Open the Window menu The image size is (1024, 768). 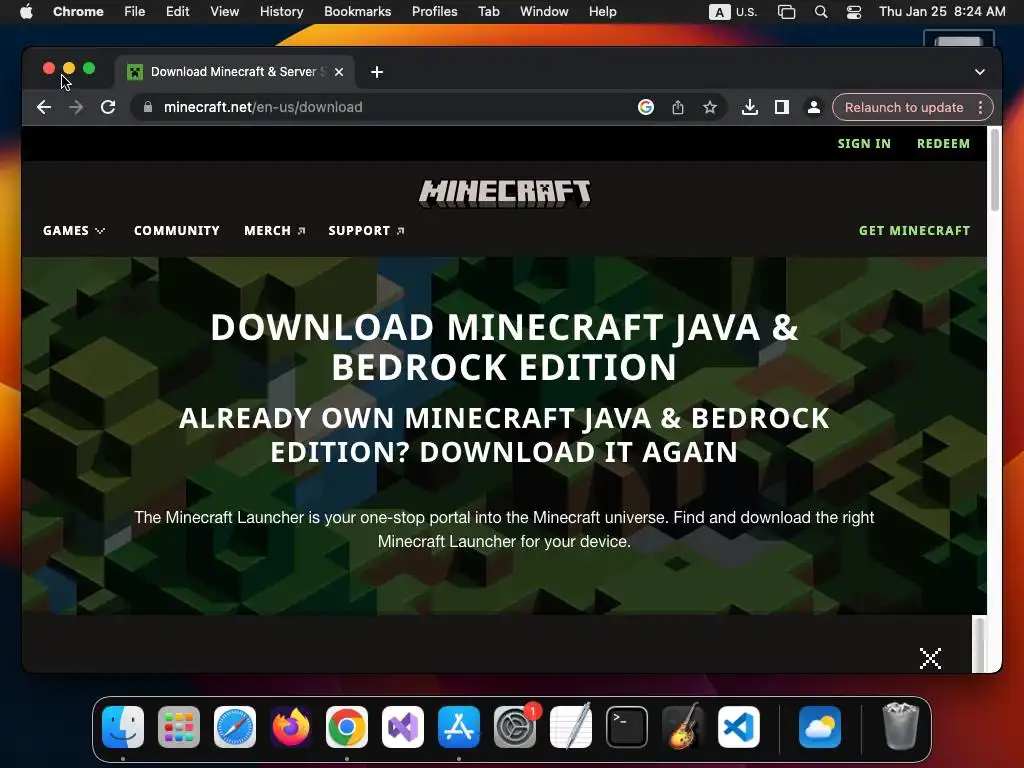click(544, 12)
